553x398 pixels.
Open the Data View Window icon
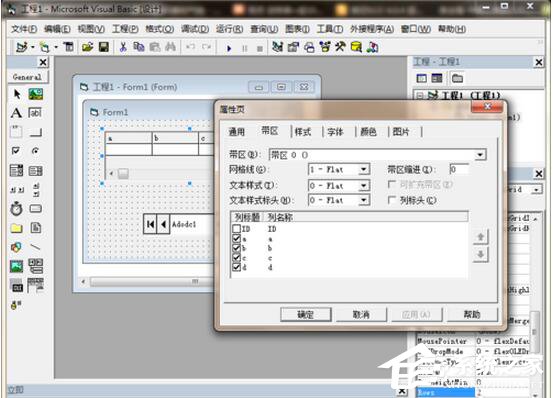(x=356, y=47)
